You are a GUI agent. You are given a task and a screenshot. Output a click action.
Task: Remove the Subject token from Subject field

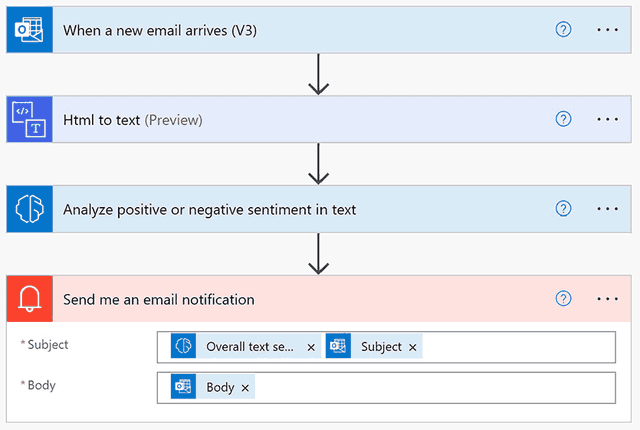(412, 347)
